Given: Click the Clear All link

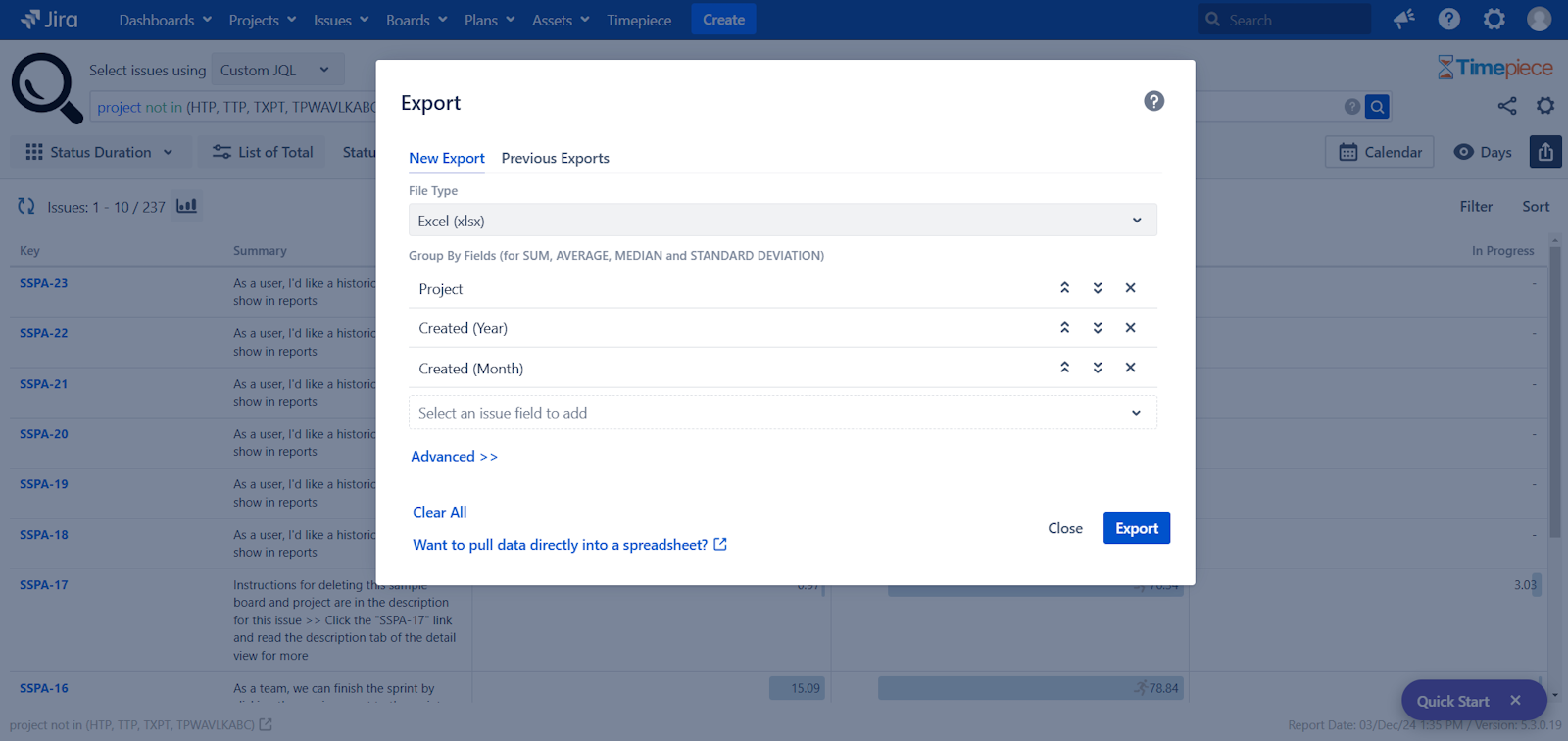Looking at the screenshot, I should [x=439, y=512].
